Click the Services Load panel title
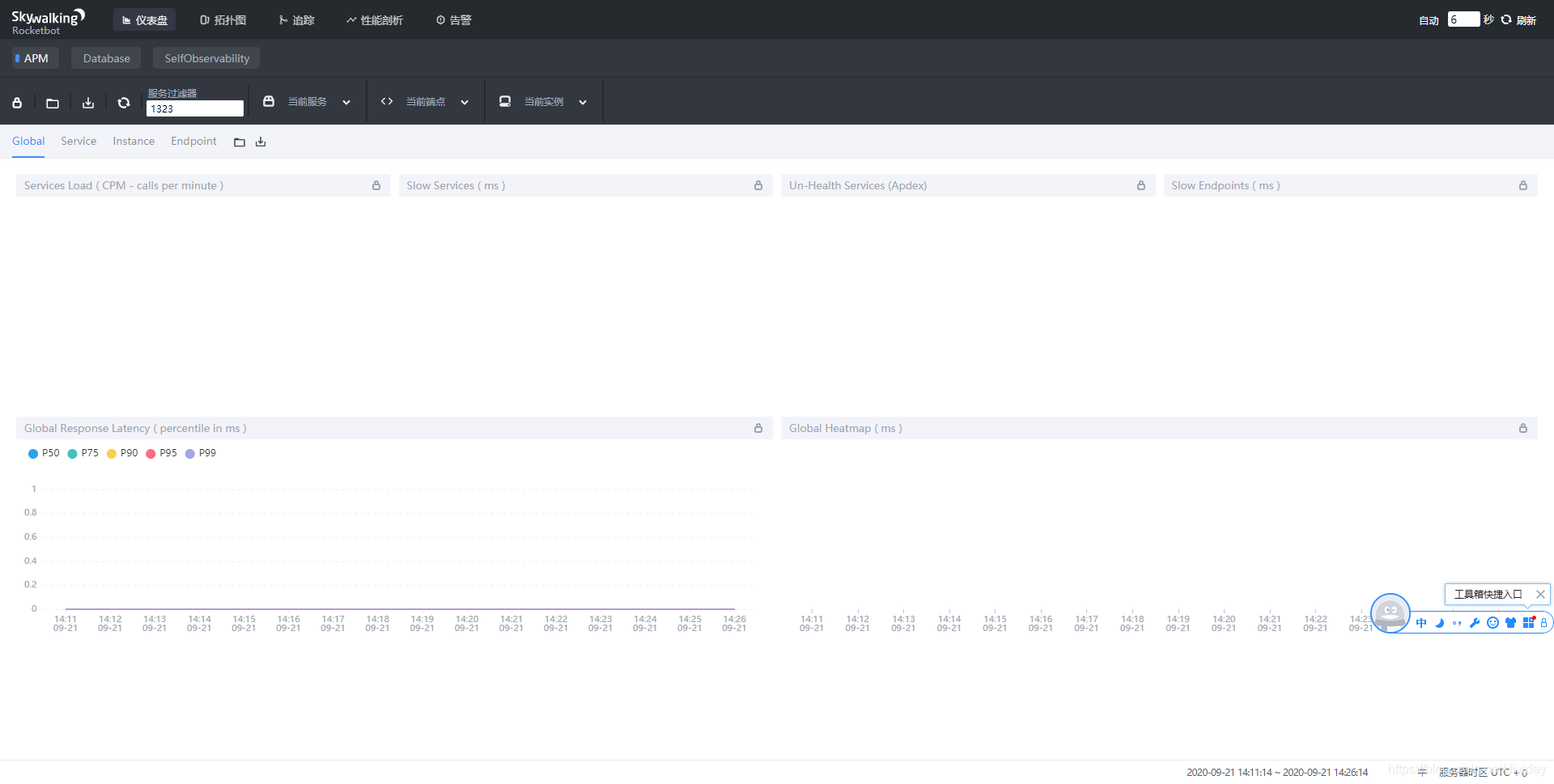Viewport: 1554px width, 784px height. 124,185
